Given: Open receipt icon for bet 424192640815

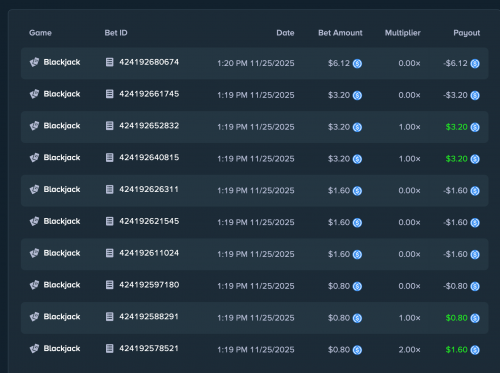Looking at the screenshot, I should point(110,157).
